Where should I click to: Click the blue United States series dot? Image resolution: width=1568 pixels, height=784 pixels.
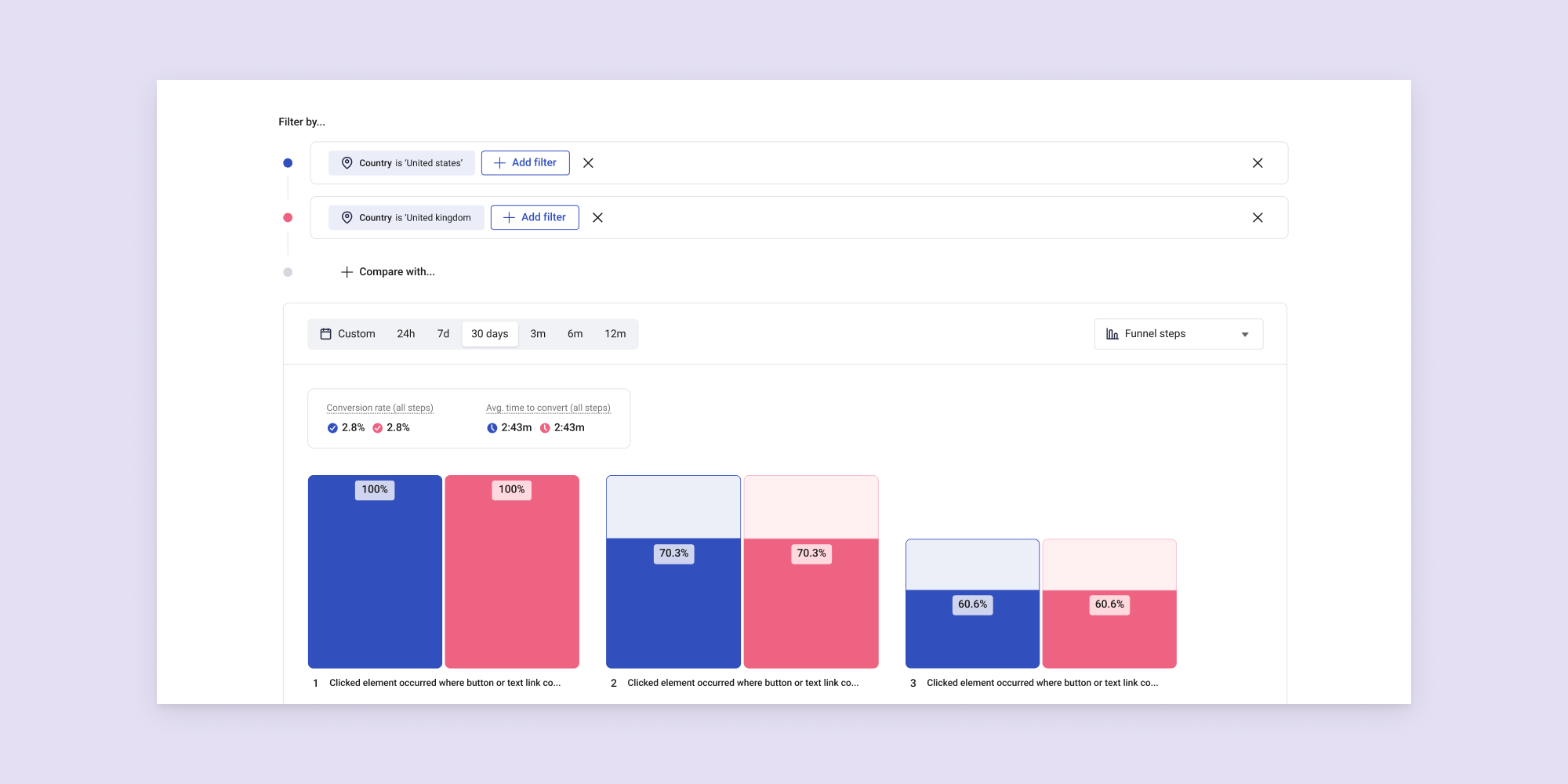(x=288, y=163)
